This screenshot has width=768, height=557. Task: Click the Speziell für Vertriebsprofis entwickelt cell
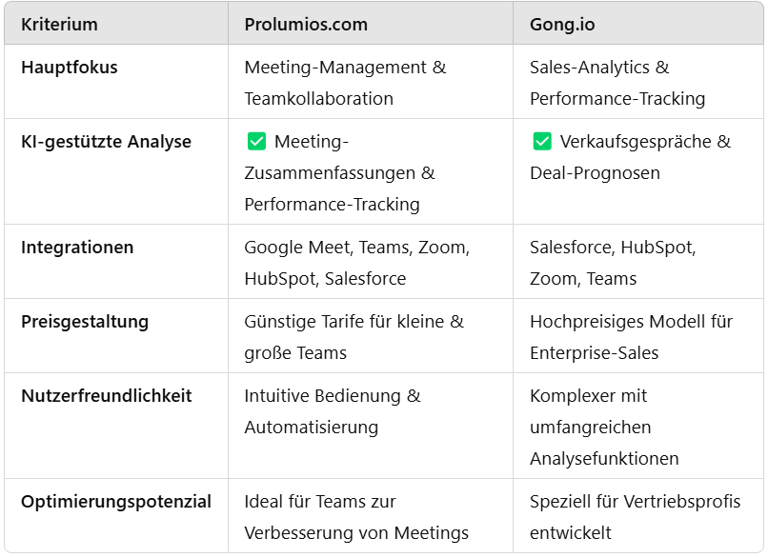click(635, 517)
